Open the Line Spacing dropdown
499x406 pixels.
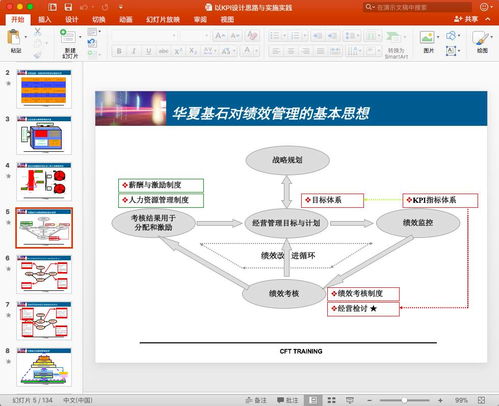coord(352,36)
